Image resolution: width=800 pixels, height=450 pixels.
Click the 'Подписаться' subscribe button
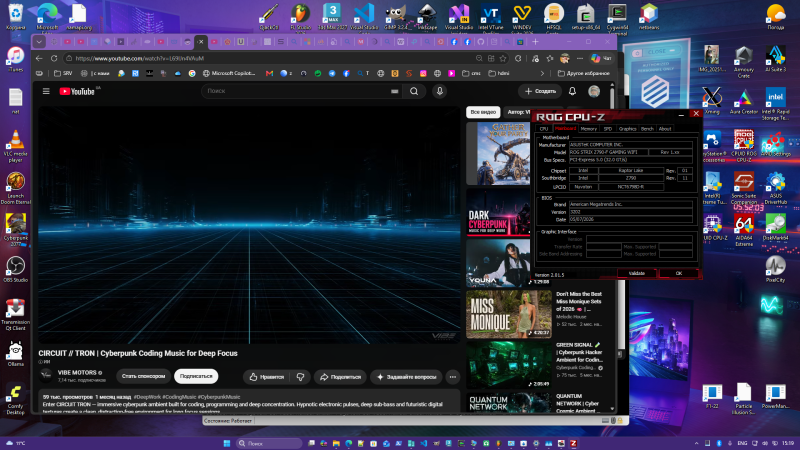(196, 376)
